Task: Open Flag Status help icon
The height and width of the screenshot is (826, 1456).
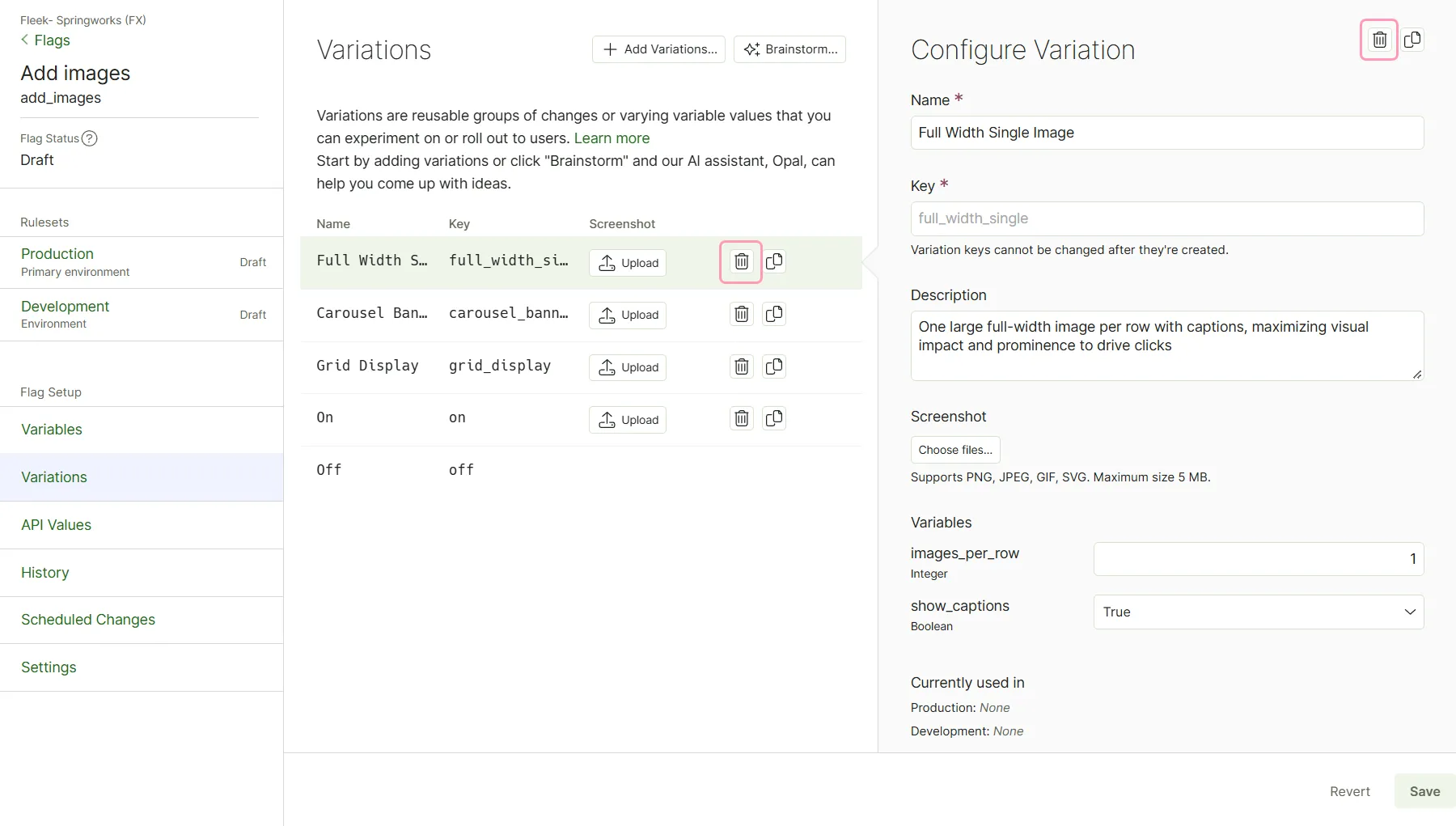Action: [x=90, y=138]
